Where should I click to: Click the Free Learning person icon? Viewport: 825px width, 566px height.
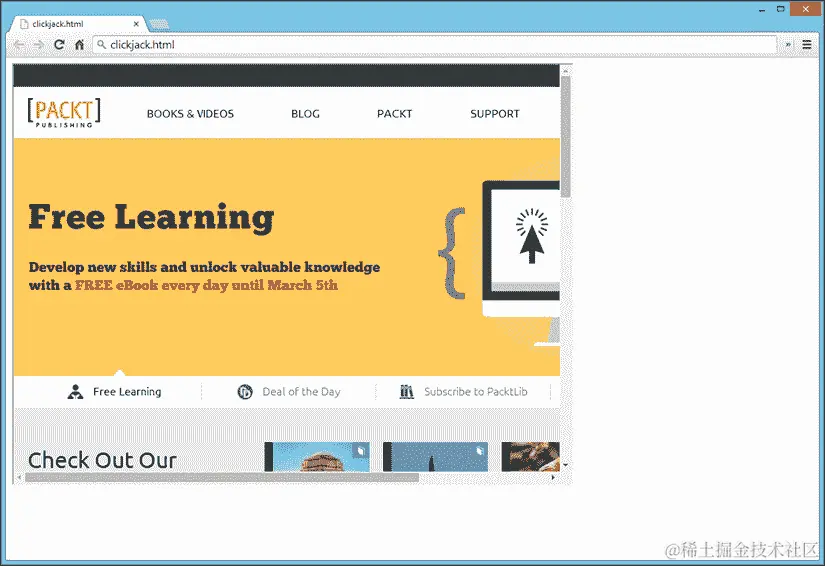pyautogui.click(x=75, y=392)
